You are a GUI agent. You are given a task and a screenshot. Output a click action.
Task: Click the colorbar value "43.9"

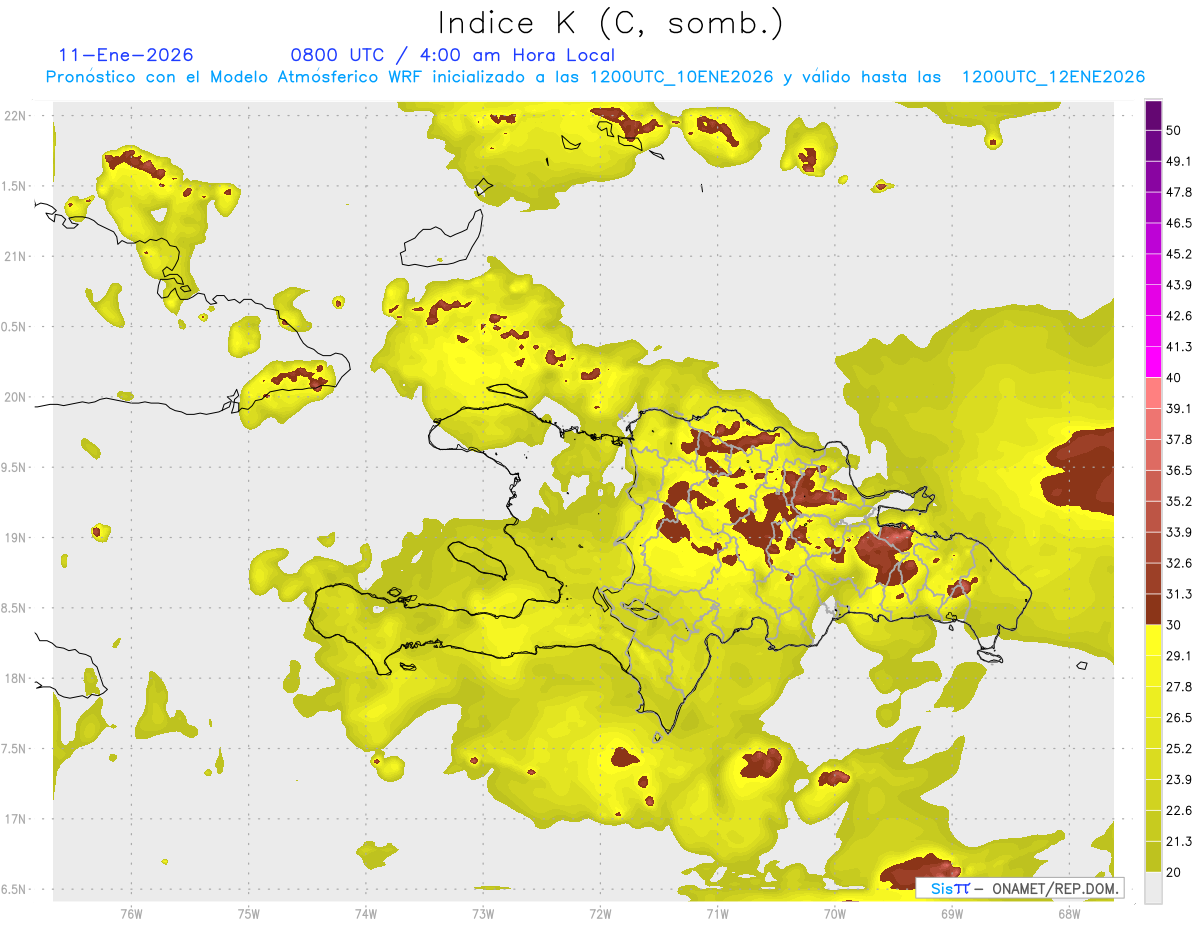(x=1180, y=285)
